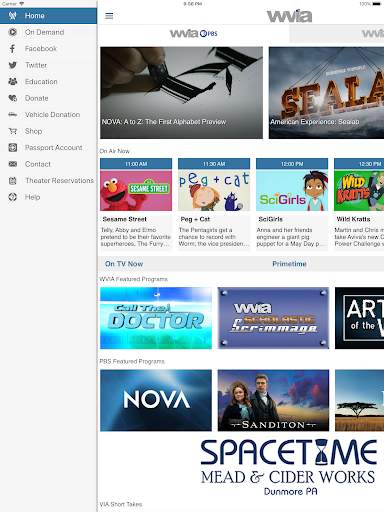Image resolution: width=384 pixels, height=512 pixels.
Task: Click the 11:30 AM time label
Action: [214, 164]
